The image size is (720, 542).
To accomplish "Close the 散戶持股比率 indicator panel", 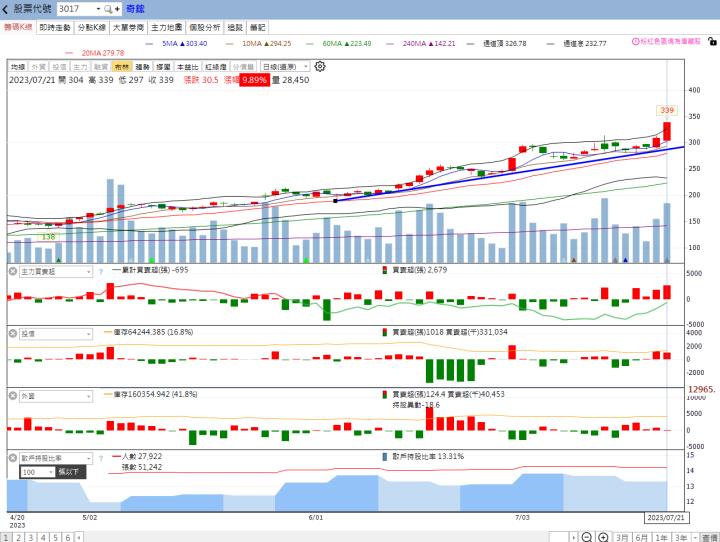I will coord(13,458).
